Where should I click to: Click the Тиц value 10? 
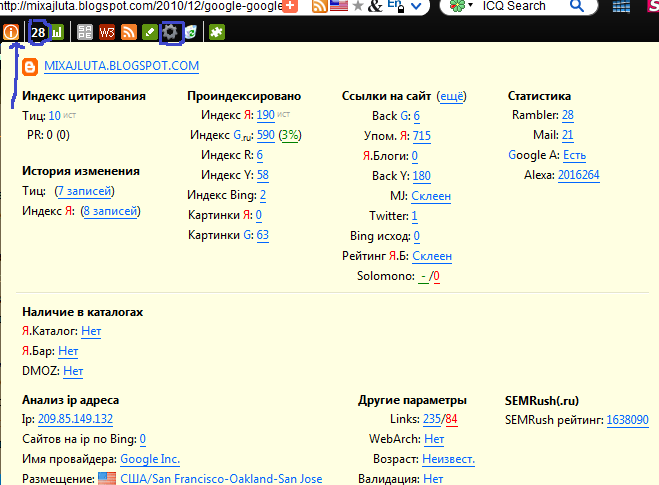[55, 115]
